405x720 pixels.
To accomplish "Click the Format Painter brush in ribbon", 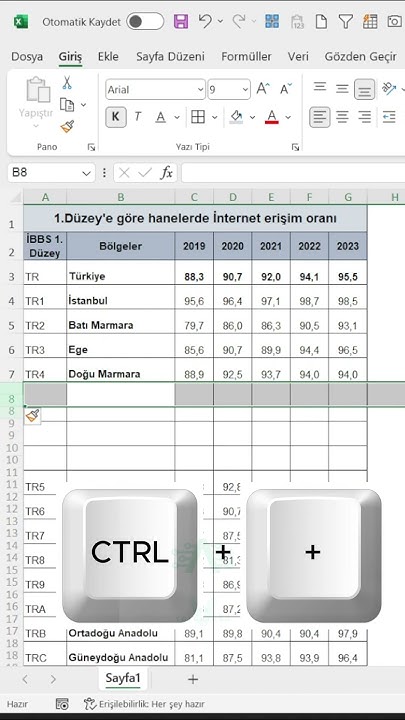I will [x=67, y=127].
